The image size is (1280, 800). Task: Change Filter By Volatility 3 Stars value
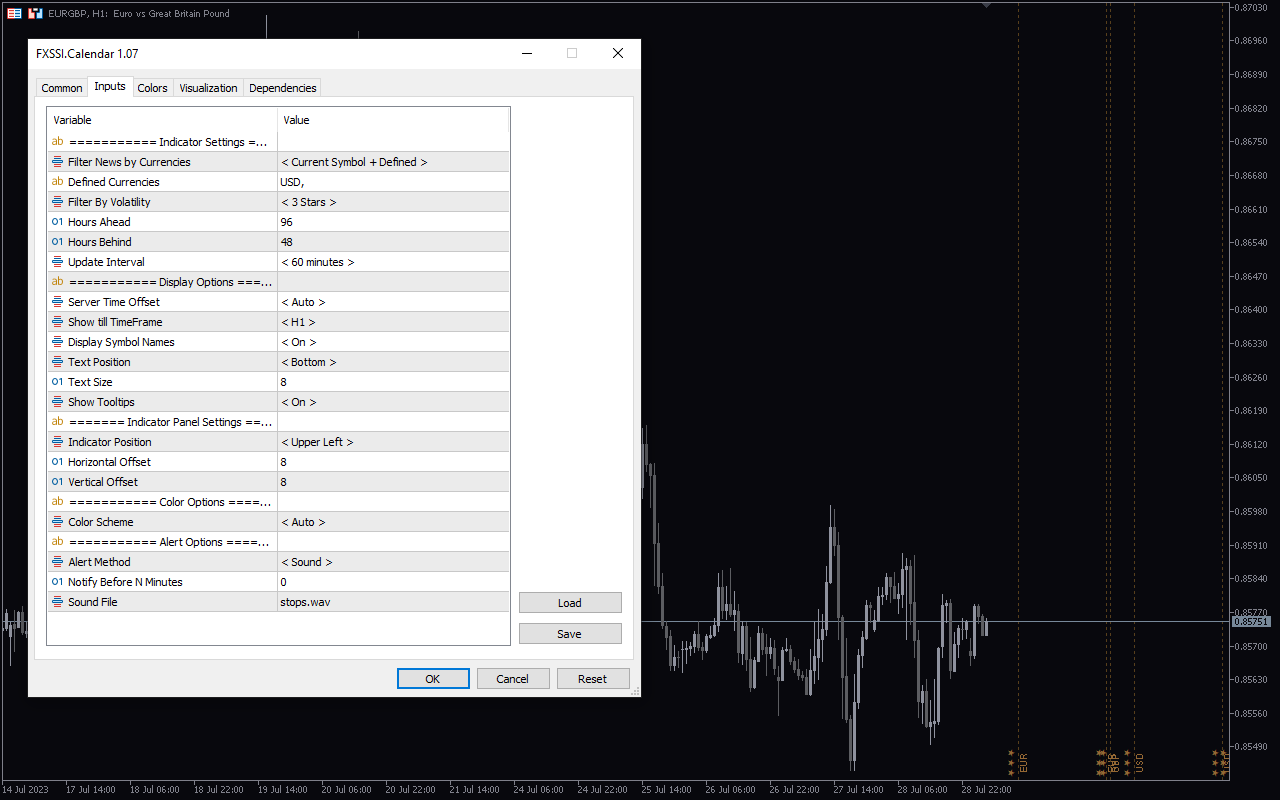[x=394, y=202]
